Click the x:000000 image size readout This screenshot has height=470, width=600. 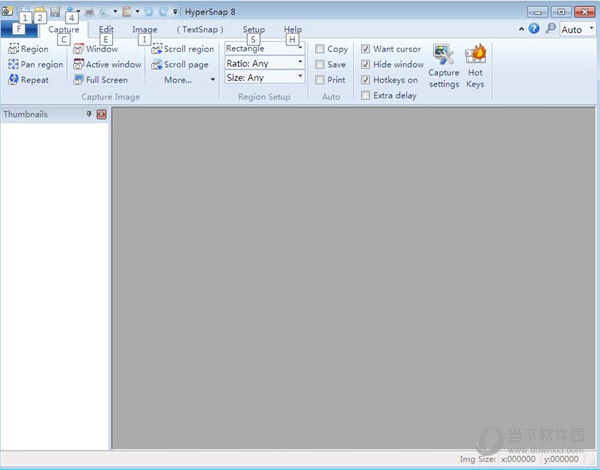coord(518,459)
